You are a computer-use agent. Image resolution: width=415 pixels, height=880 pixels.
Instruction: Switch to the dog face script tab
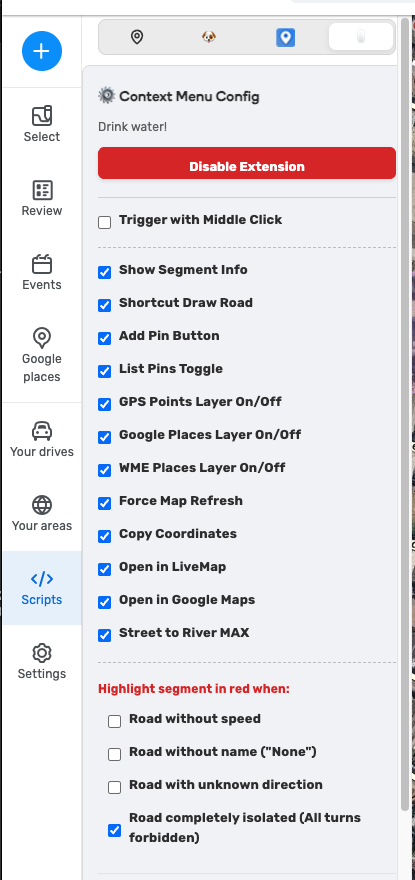209,37
